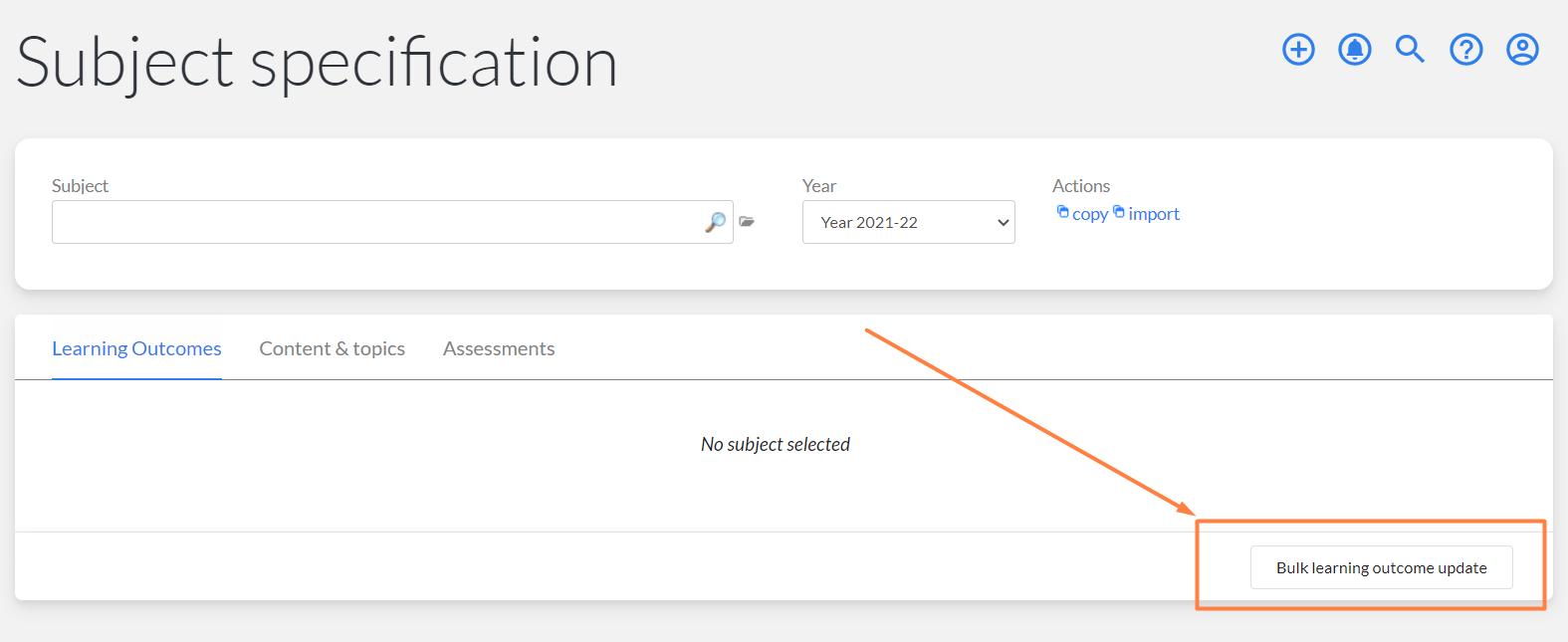Open the user account profile icon
1568x642 pixels.
pyautogui.click(x=1522, y=49)
